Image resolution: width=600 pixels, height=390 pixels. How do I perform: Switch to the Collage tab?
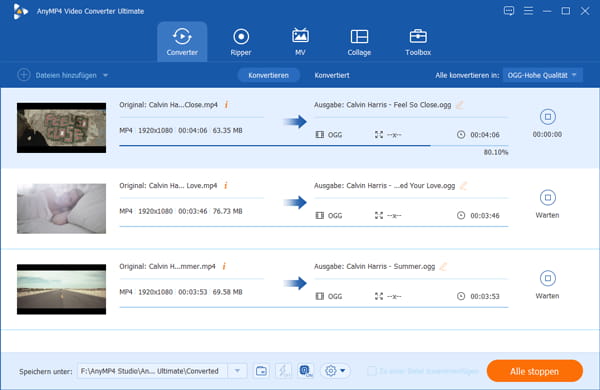pyautogui.click(x=359, y=42)
